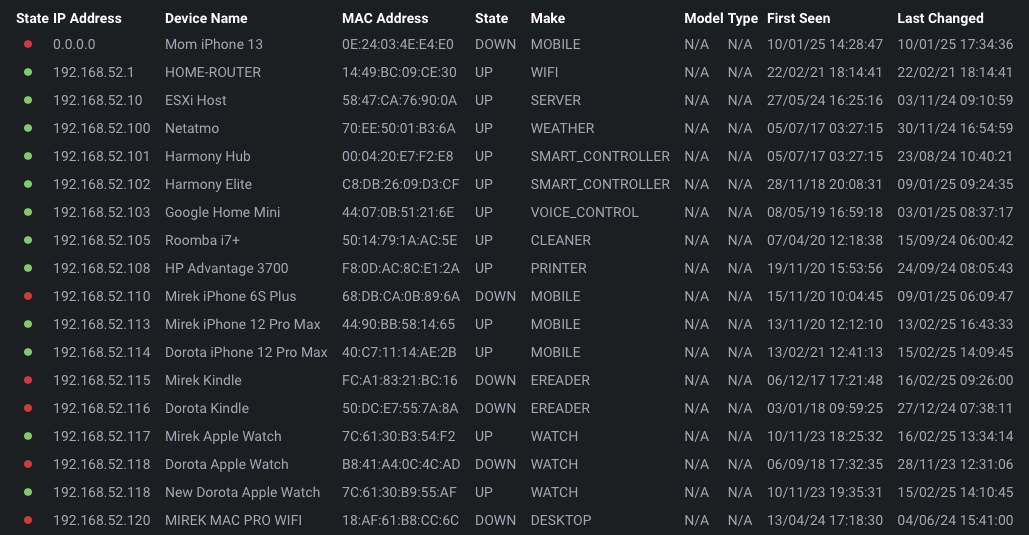Click MAC address 44:90:BB:58:14:65
The width and height of the screenshot is (1029, 535).
click(398, 324)
